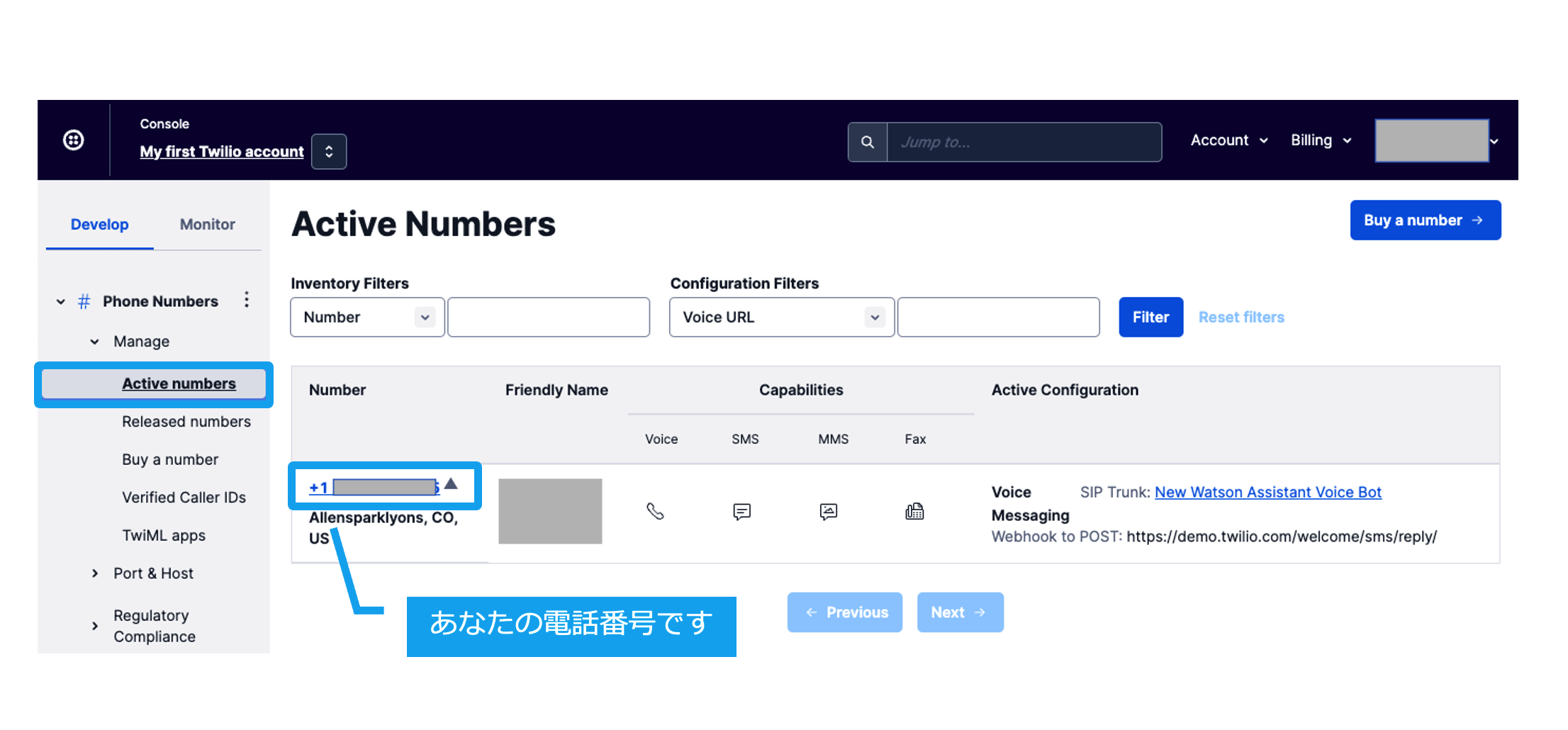Click the Number column header
The width and height of the screenshot is (1568, 730).
pyautogui.click(x=337, y=390)
